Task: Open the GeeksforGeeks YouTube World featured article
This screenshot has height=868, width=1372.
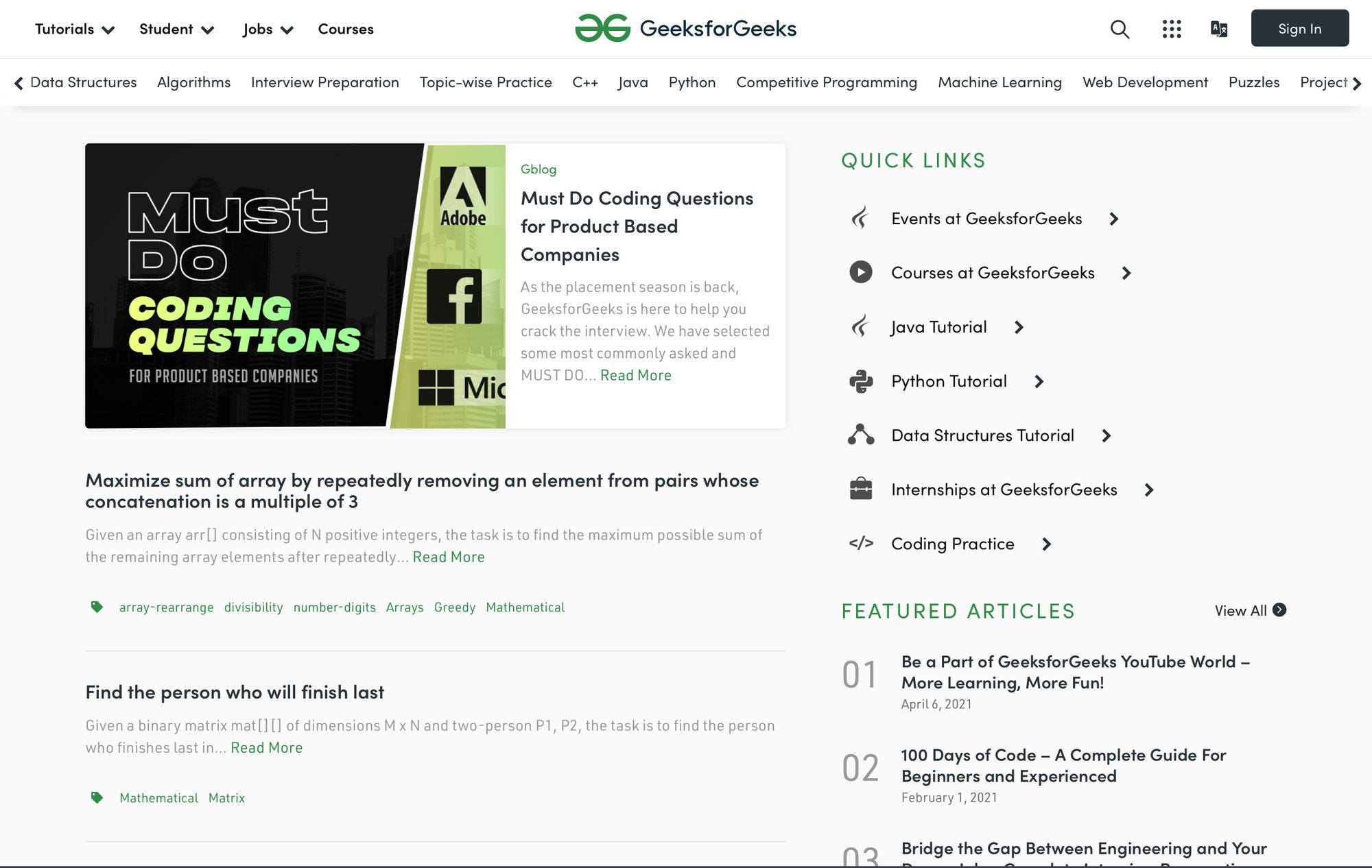Action: point(1075,672)
